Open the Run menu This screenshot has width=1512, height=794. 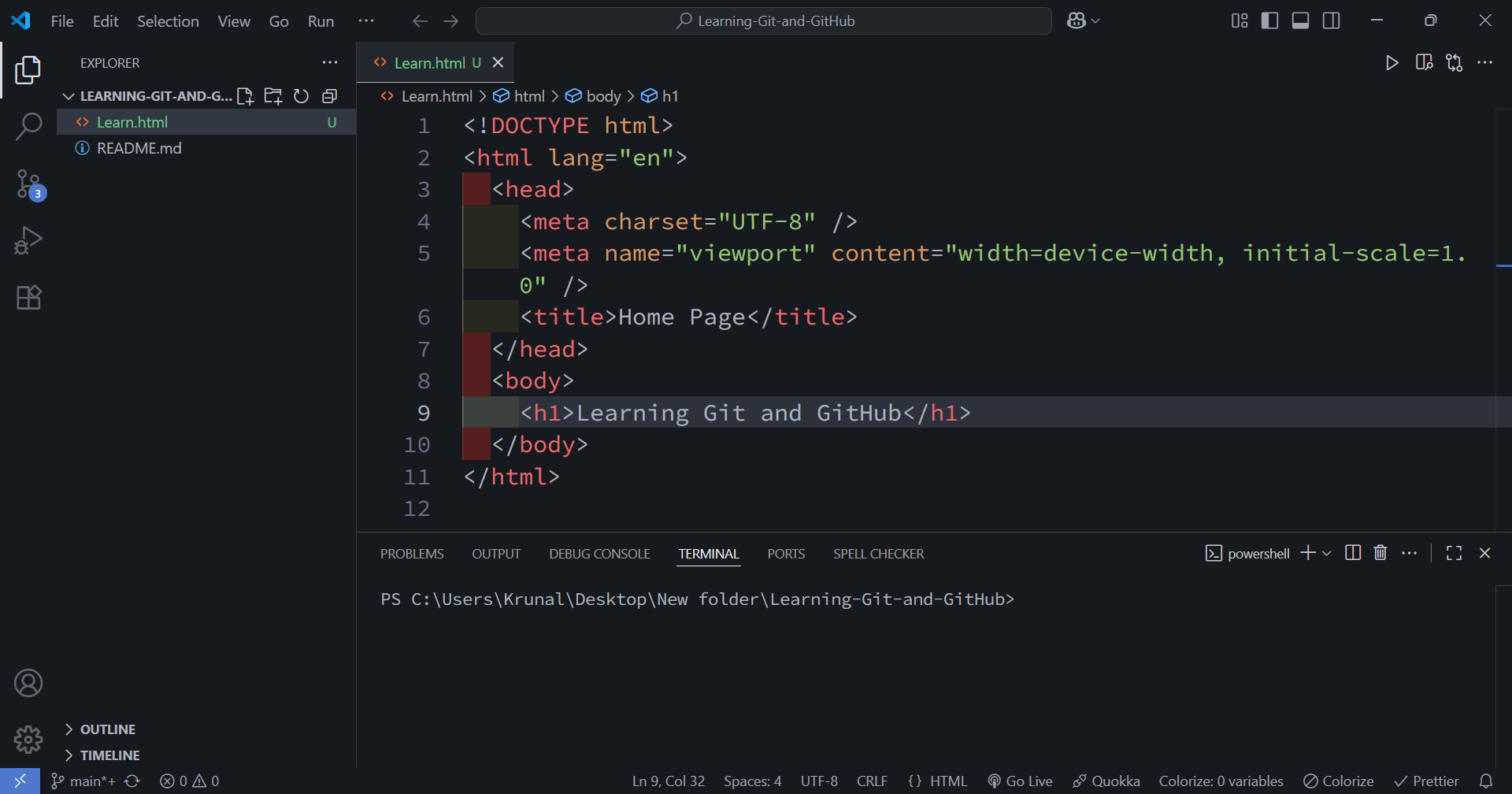coord(321,21)
